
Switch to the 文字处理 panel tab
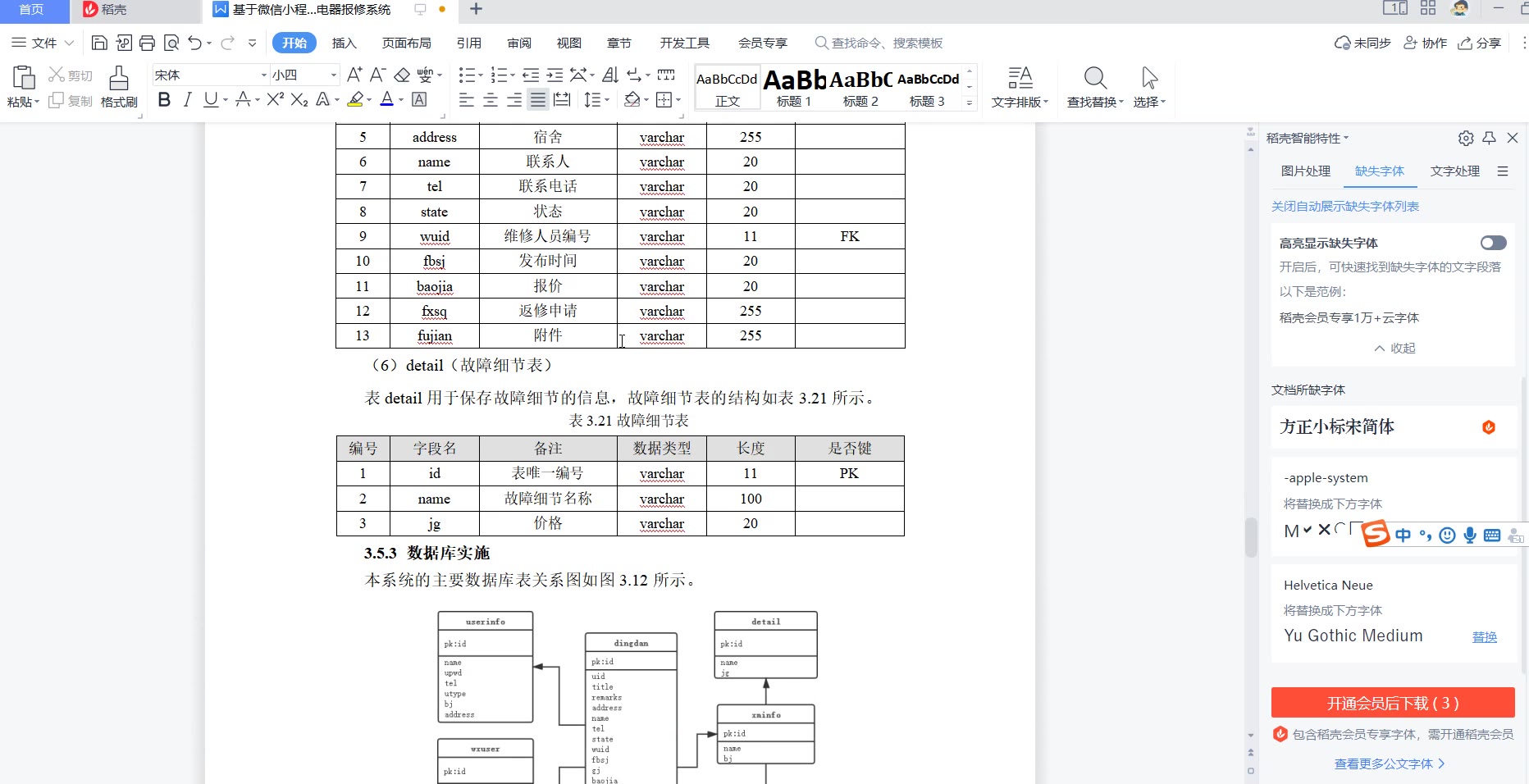[1454, 171]
